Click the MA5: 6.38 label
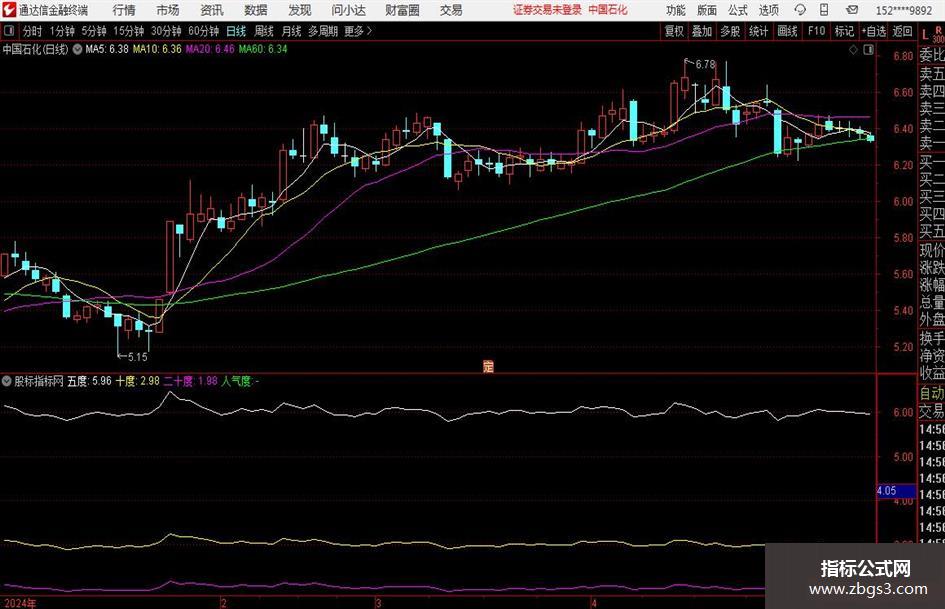Image resolution: width=945 pixels, height=609 pixels. point(107,49)
